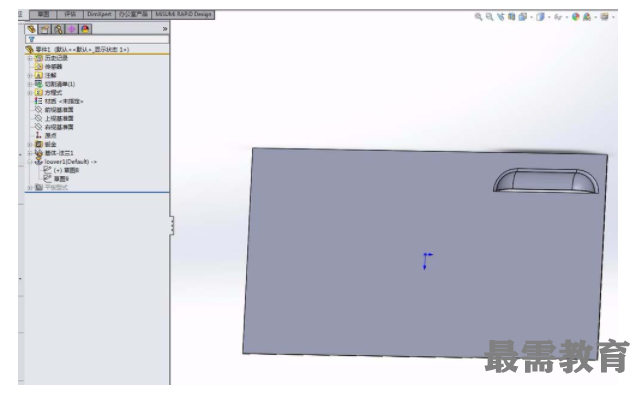This screenshot has width=636, height=396.
Task: Open the View Settings dropdown arrow
Action: coord(613,17)
